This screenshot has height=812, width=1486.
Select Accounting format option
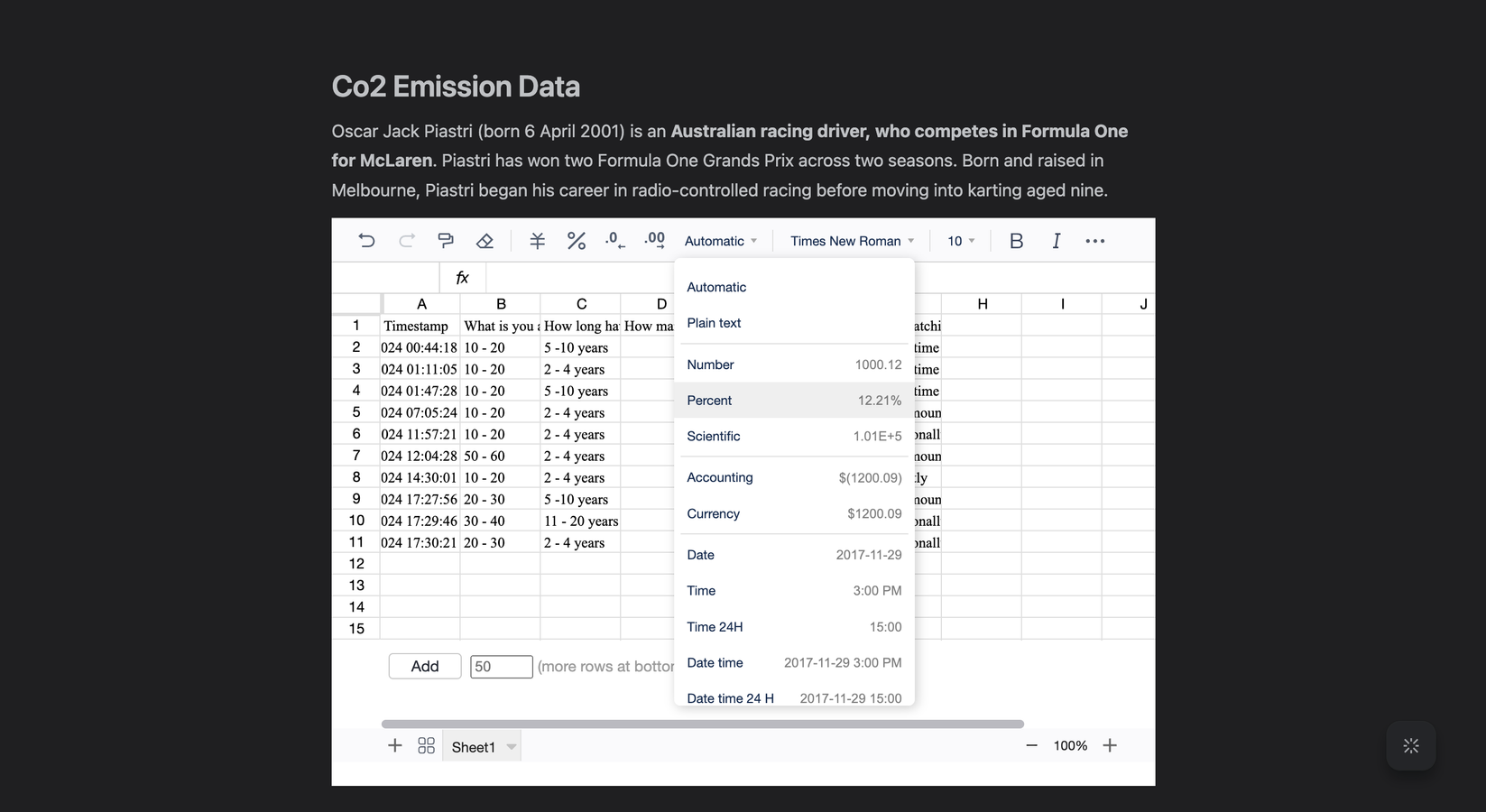[794, 477]
